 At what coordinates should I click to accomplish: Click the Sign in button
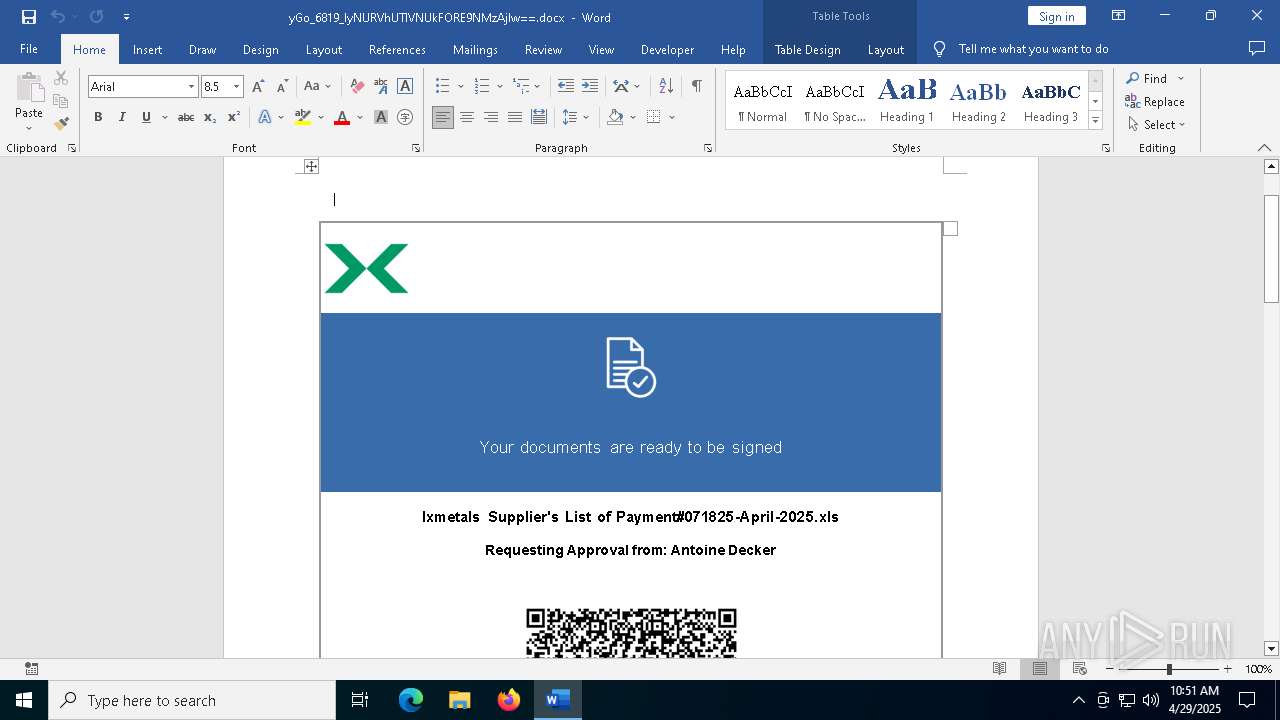[x=1056, y=16]
